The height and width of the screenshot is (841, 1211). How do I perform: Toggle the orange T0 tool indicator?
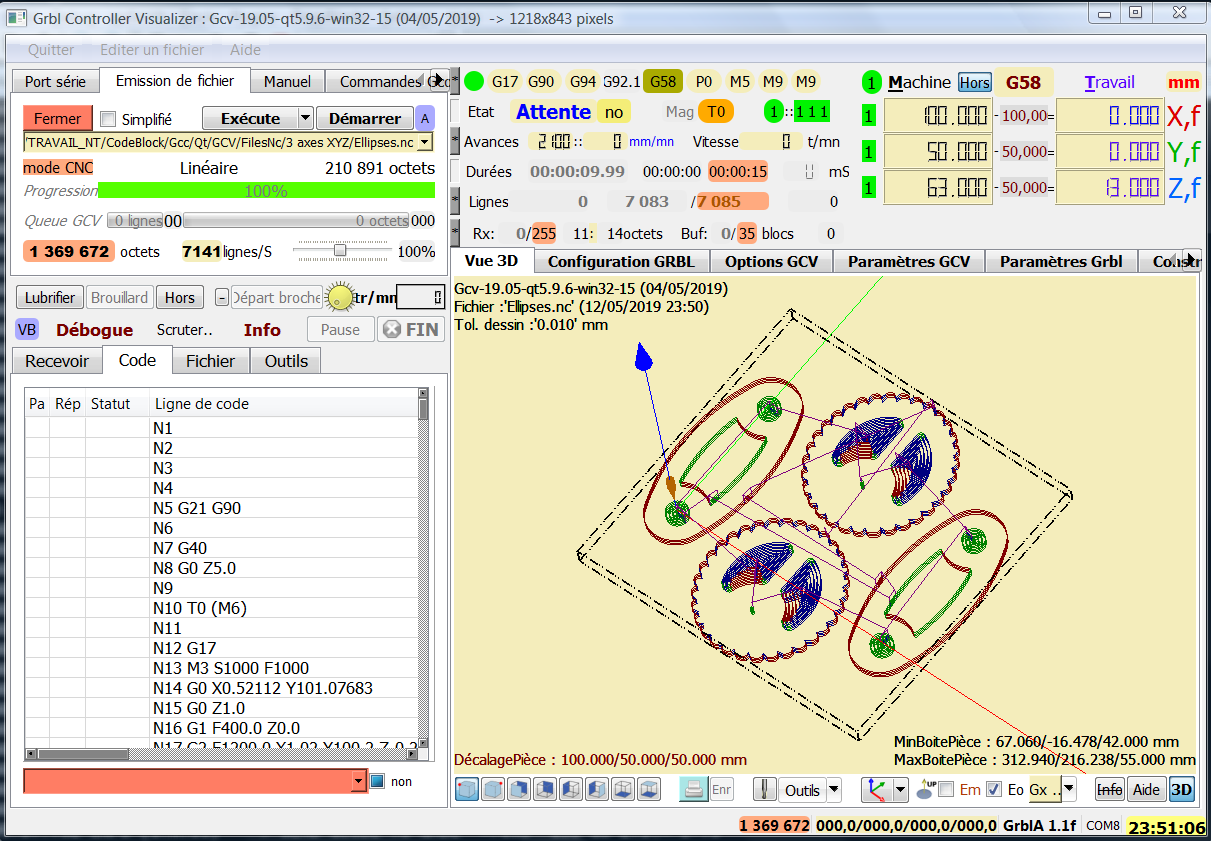click(716, 112)
